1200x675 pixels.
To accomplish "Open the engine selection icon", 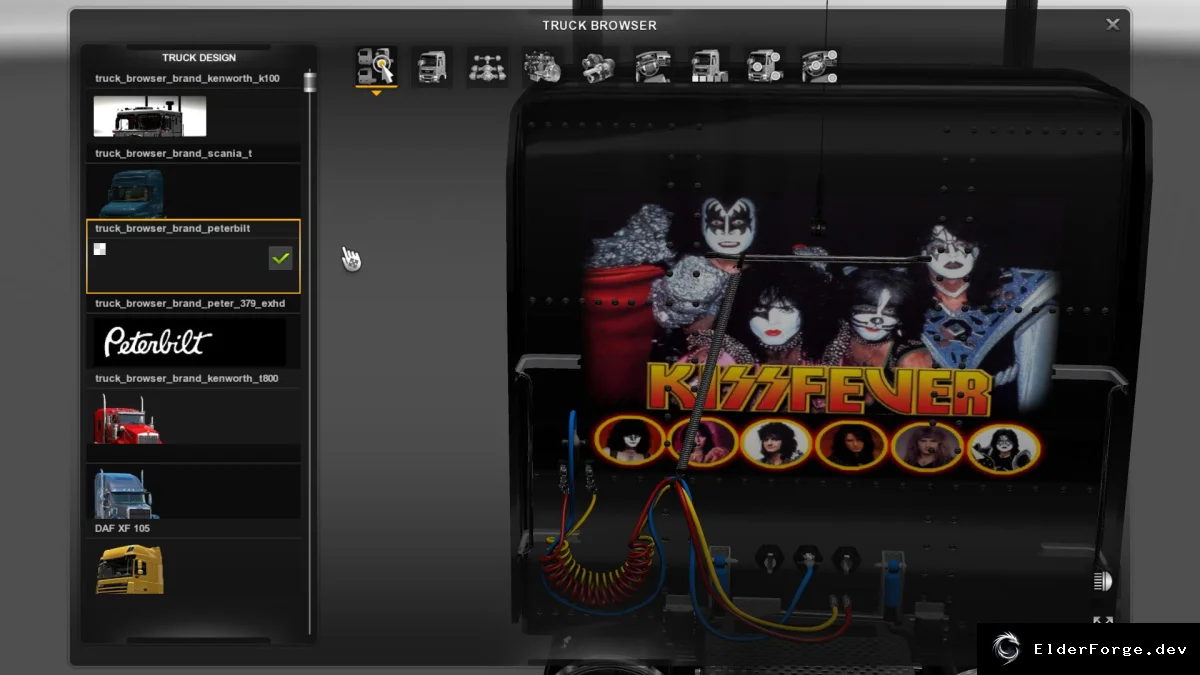I will tap(543, 66).
